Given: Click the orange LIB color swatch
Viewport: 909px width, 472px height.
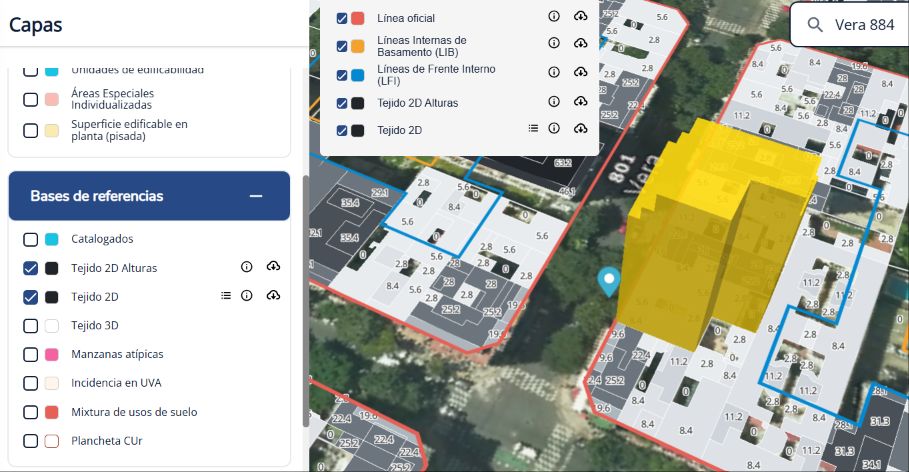Looking at the screenshot, I should [x=358, y=46].
